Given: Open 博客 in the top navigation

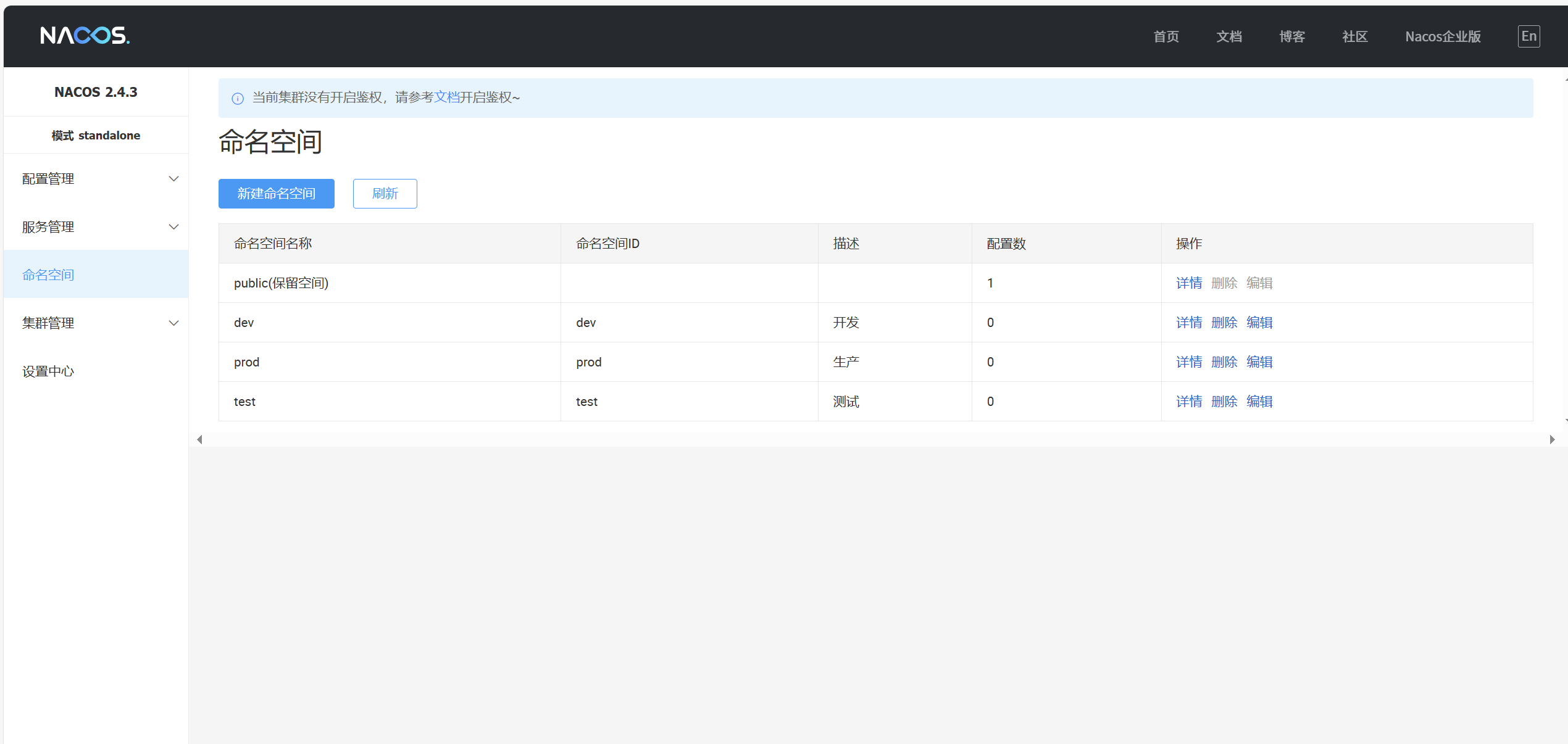Looking at the screenshot, I should click(x=1292, y=36).
